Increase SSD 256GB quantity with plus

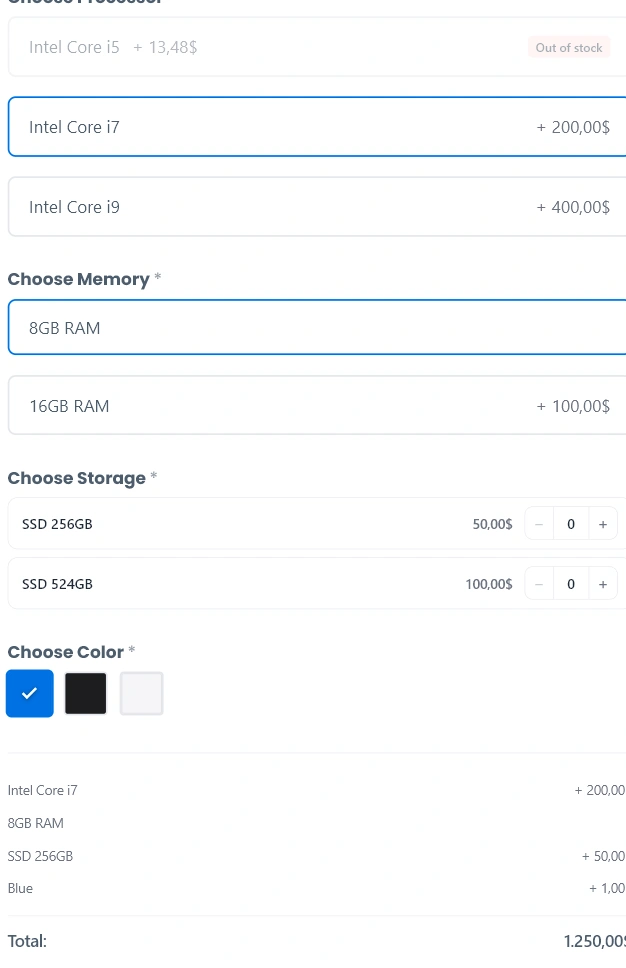(x=603, y=524)
